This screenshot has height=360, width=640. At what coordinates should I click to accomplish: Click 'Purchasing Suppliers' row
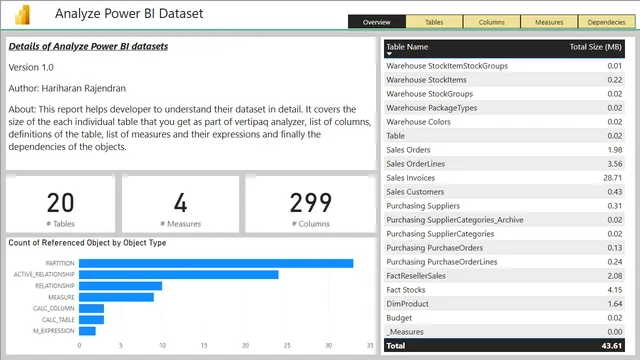[504, 206]
